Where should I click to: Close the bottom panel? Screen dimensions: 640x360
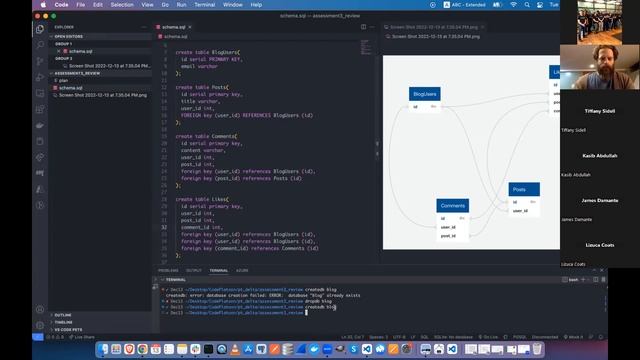coord(602,270)
